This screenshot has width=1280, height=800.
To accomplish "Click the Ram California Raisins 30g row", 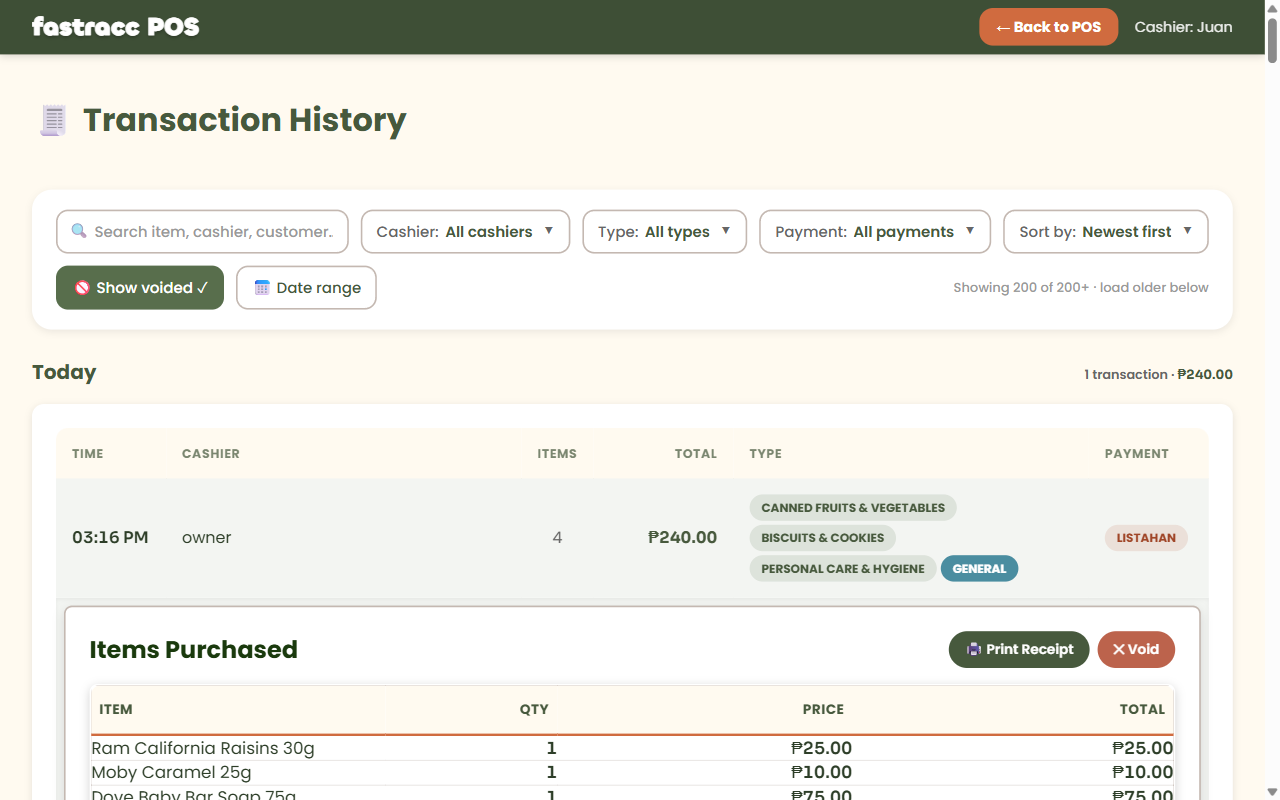I will click(x=632, y=748).
